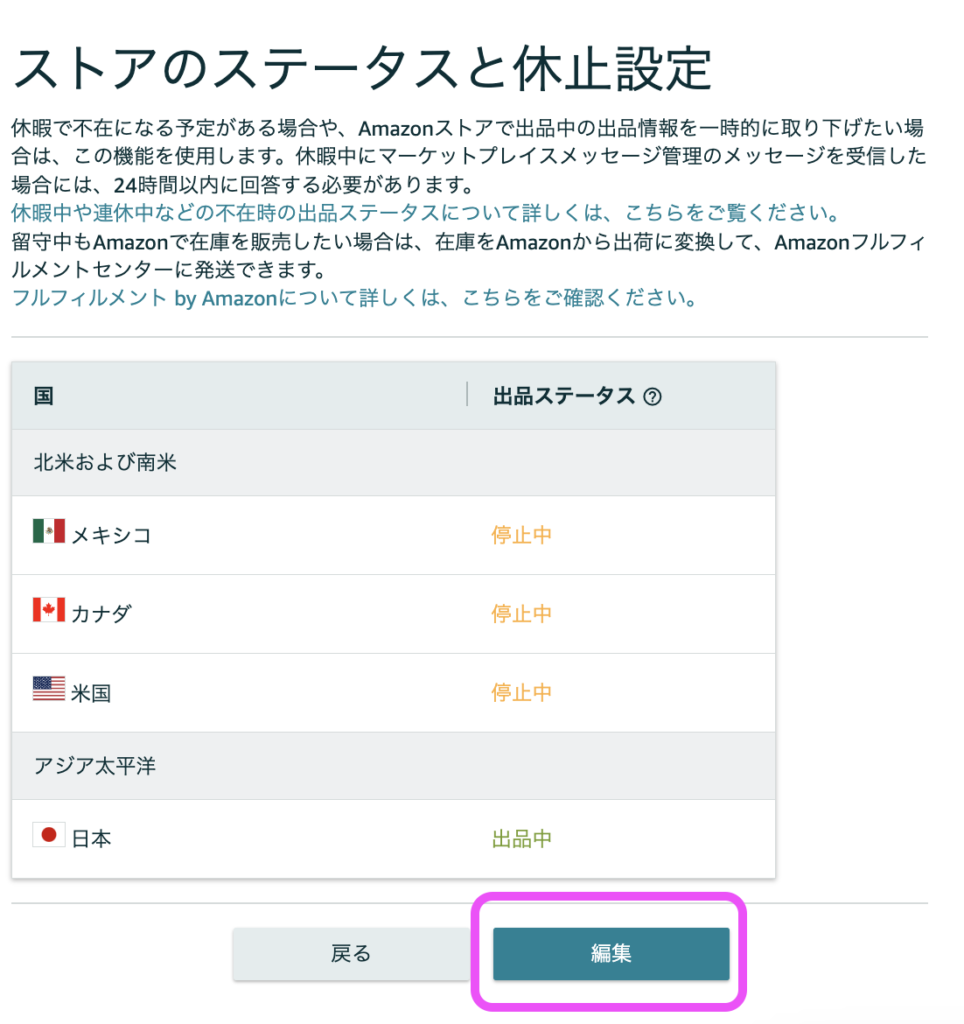Click 日本's 出品中 status
The height and width of the screenshot is (1024, 964).
click(521, 838)
